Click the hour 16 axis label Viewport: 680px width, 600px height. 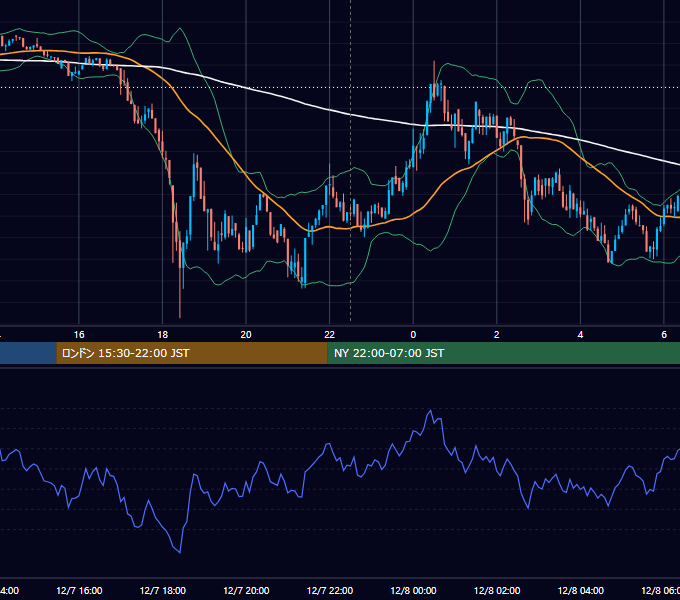point(79,335)
